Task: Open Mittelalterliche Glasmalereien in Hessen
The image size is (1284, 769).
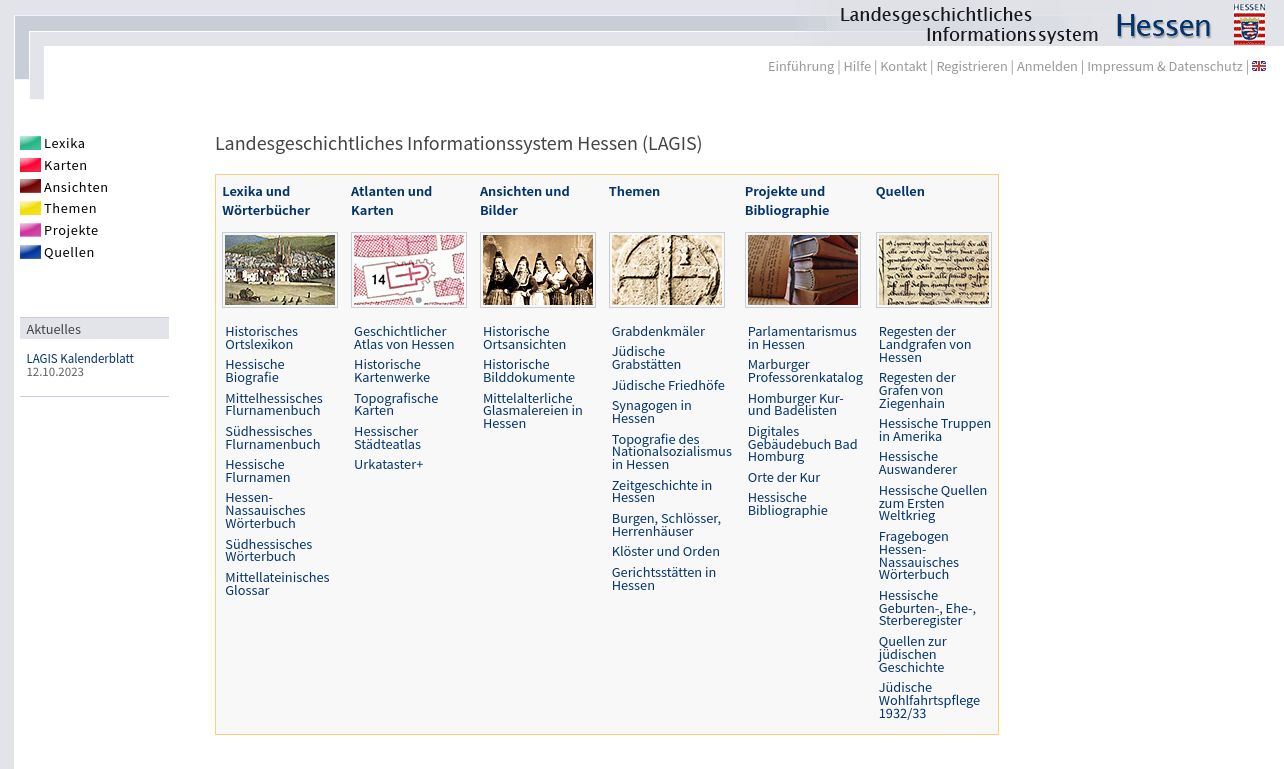Action: coord(533,410)
